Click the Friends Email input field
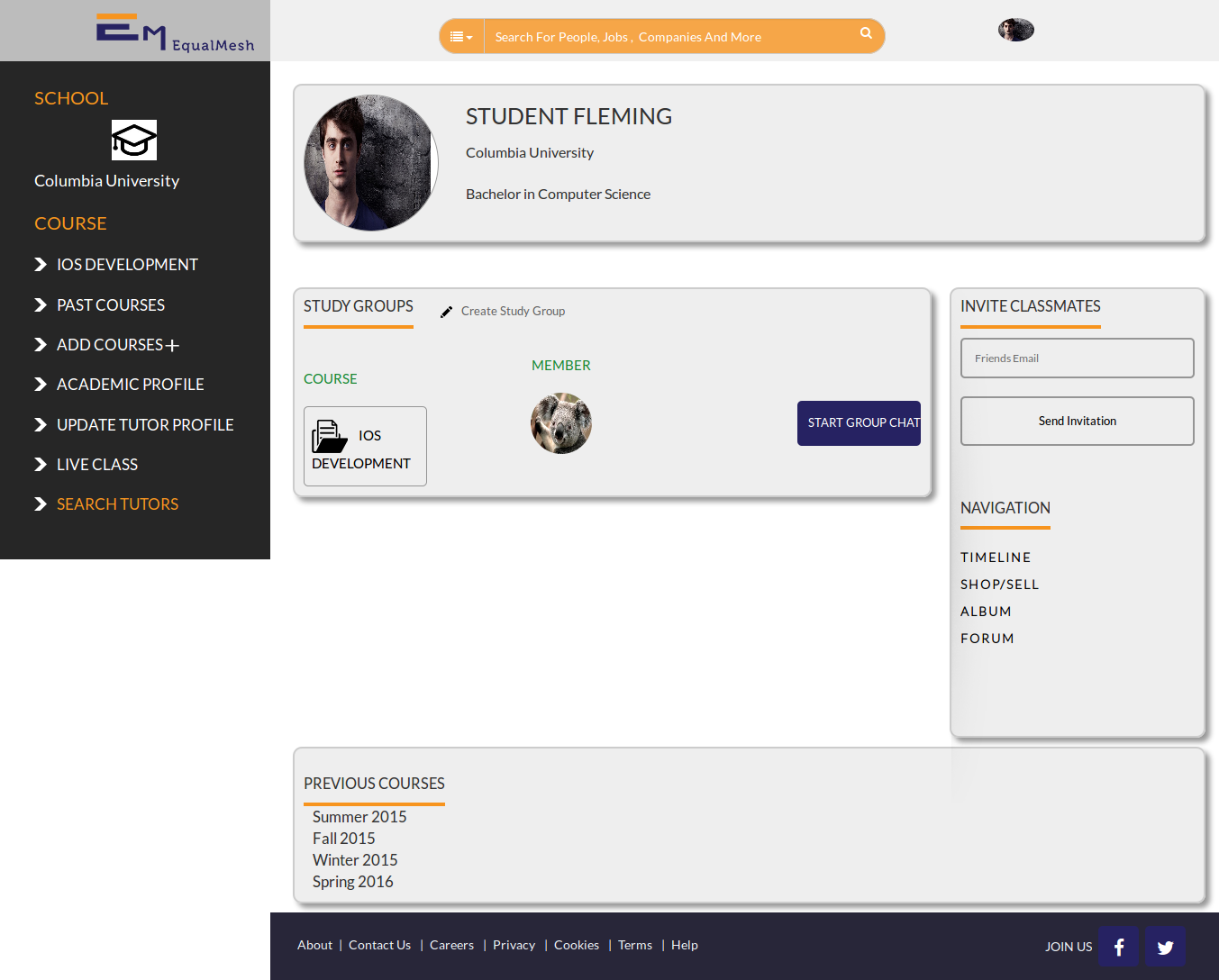 point(1077,358)
